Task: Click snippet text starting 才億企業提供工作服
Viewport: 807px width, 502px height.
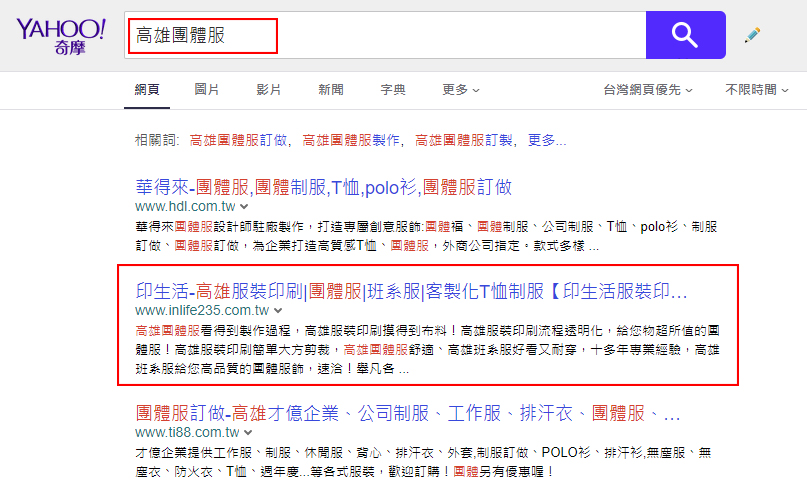Action: pyautogui.click(x=424, y=462)
